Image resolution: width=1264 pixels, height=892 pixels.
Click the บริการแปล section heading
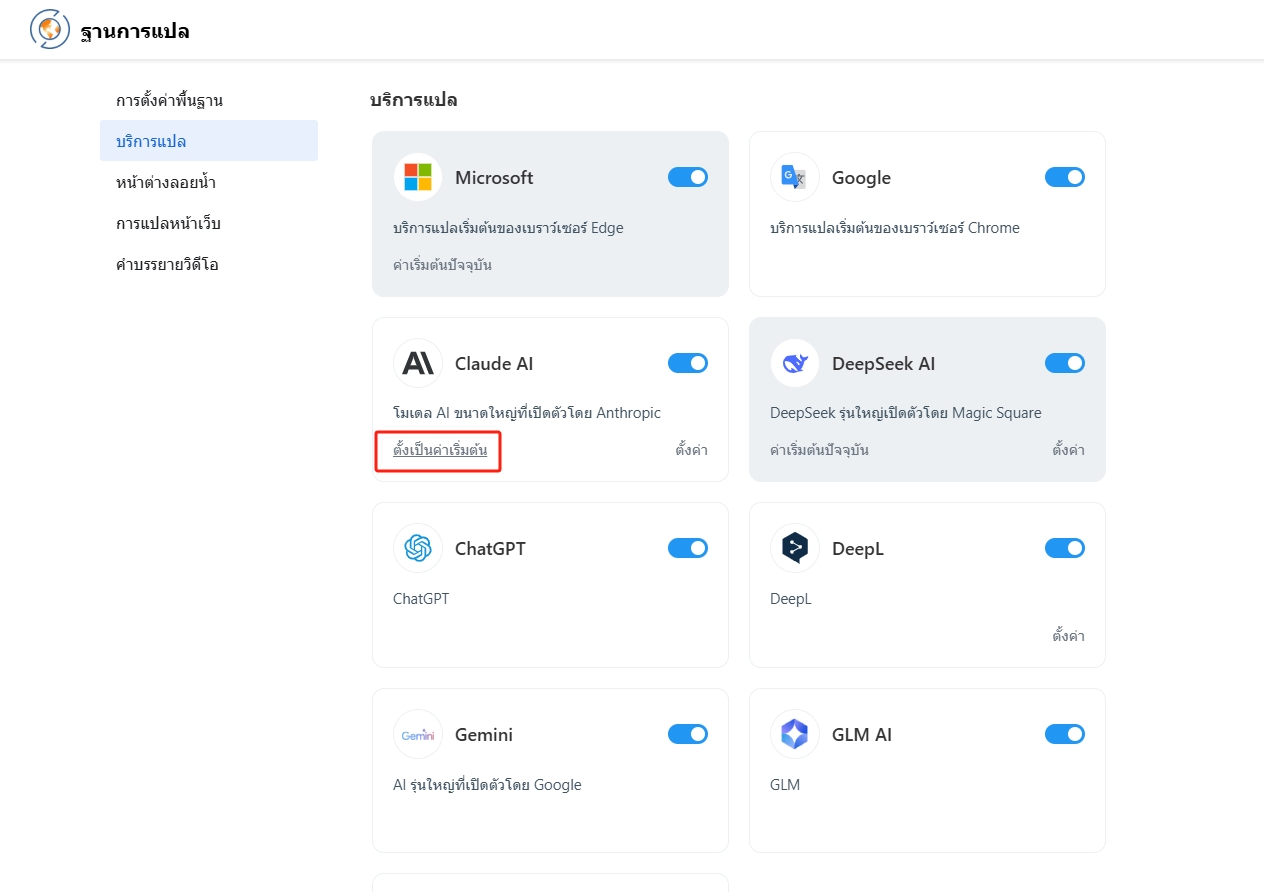413,99
